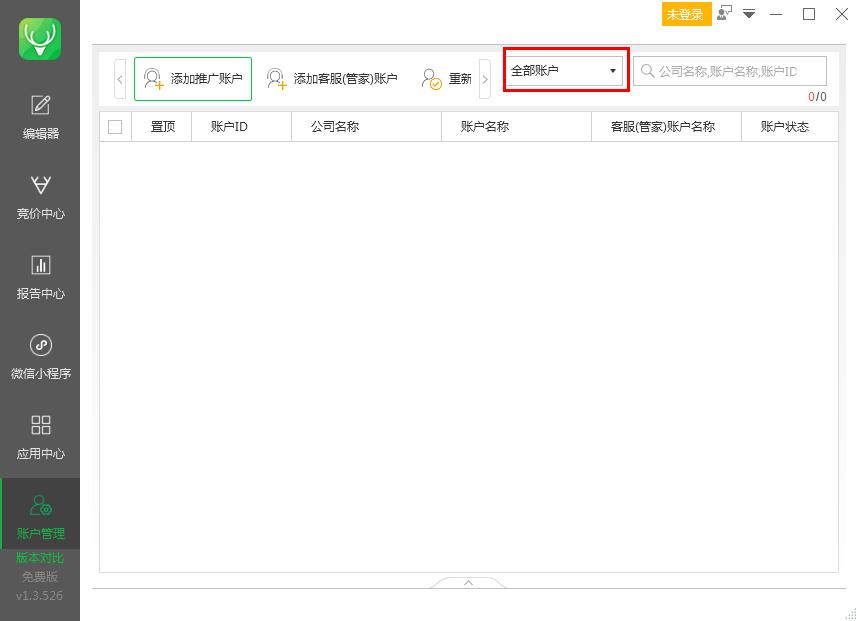Screen dimensions: 858x621
Task: Click the app logo at top left
Action: click(40, 38)
